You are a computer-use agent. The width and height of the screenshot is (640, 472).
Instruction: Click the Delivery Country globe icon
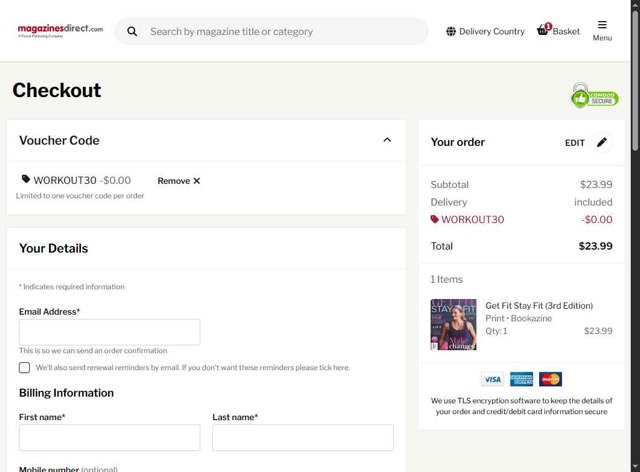click(451, 31)
